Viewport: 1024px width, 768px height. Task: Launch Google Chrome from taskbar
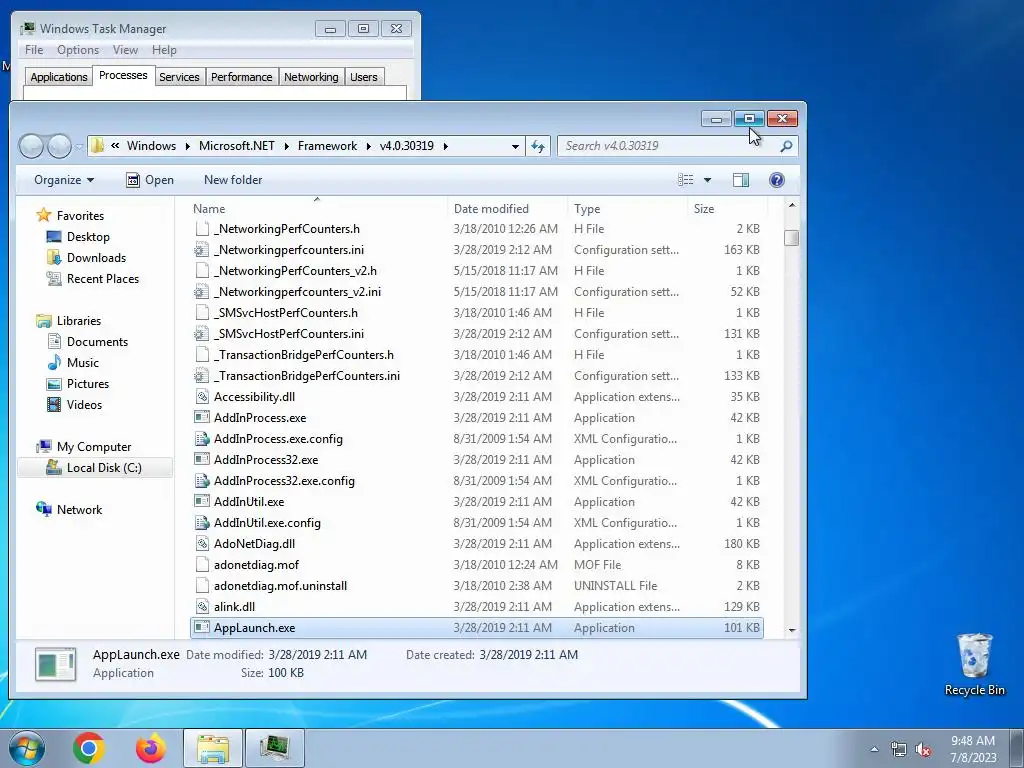[89, 748]
